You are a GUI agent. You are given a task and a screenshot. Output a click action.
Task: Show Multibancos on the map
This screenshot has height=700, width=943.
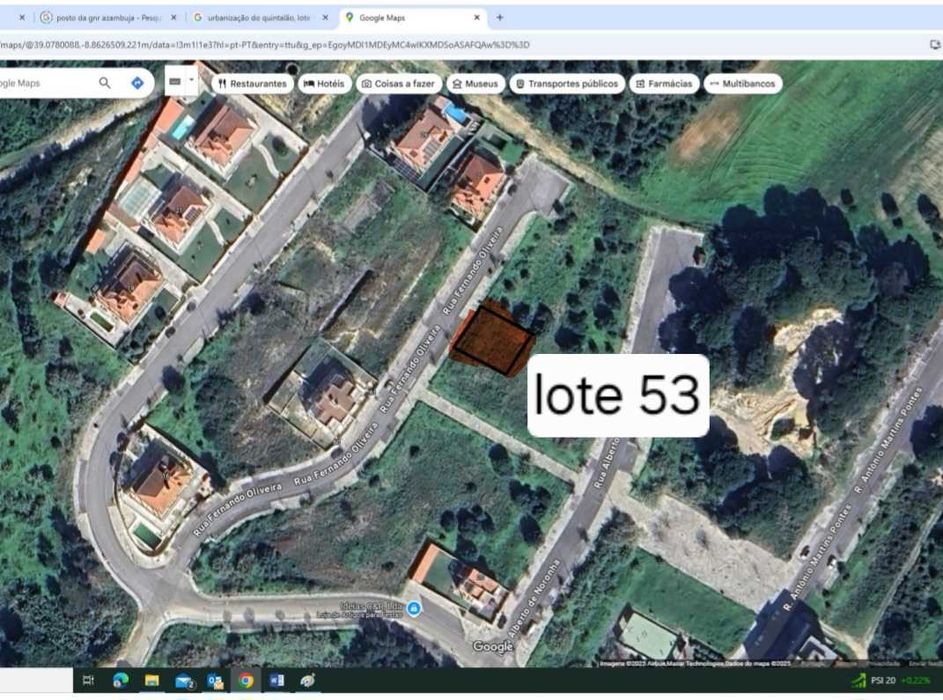pyautogui.click(x=743, y=84)
